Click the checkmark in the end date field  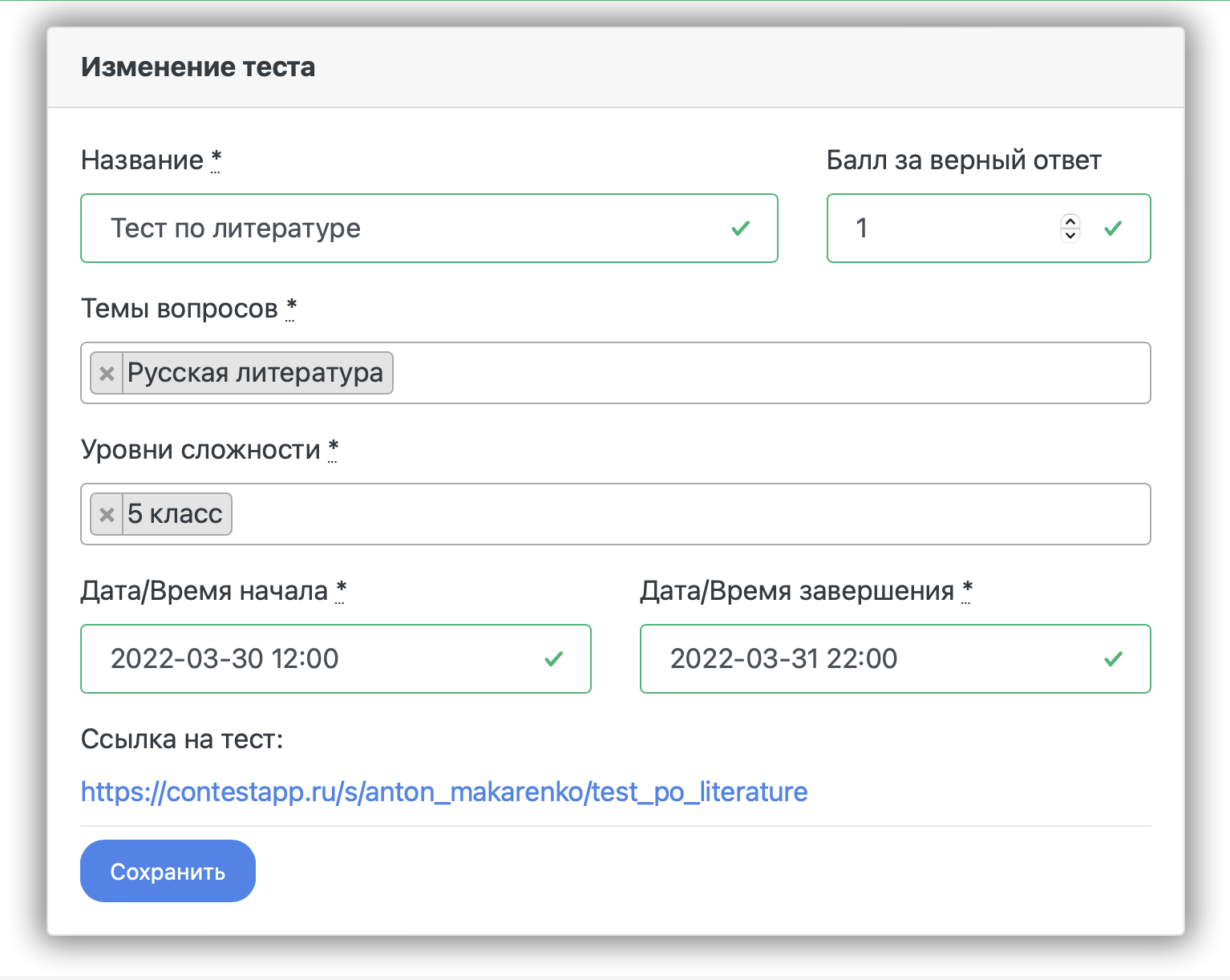point(1112,659)
